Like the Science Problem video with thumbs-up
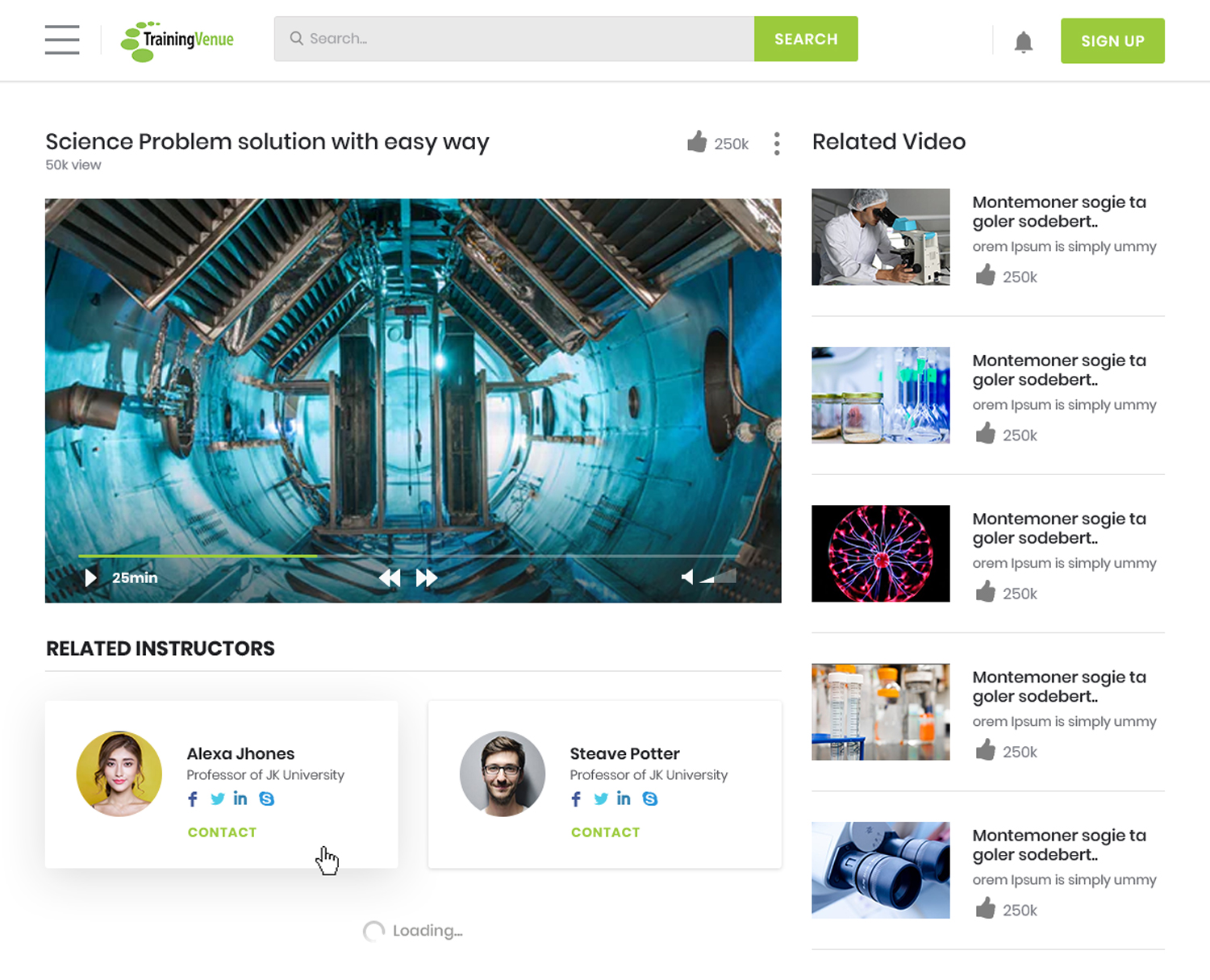 coord(697,142)
